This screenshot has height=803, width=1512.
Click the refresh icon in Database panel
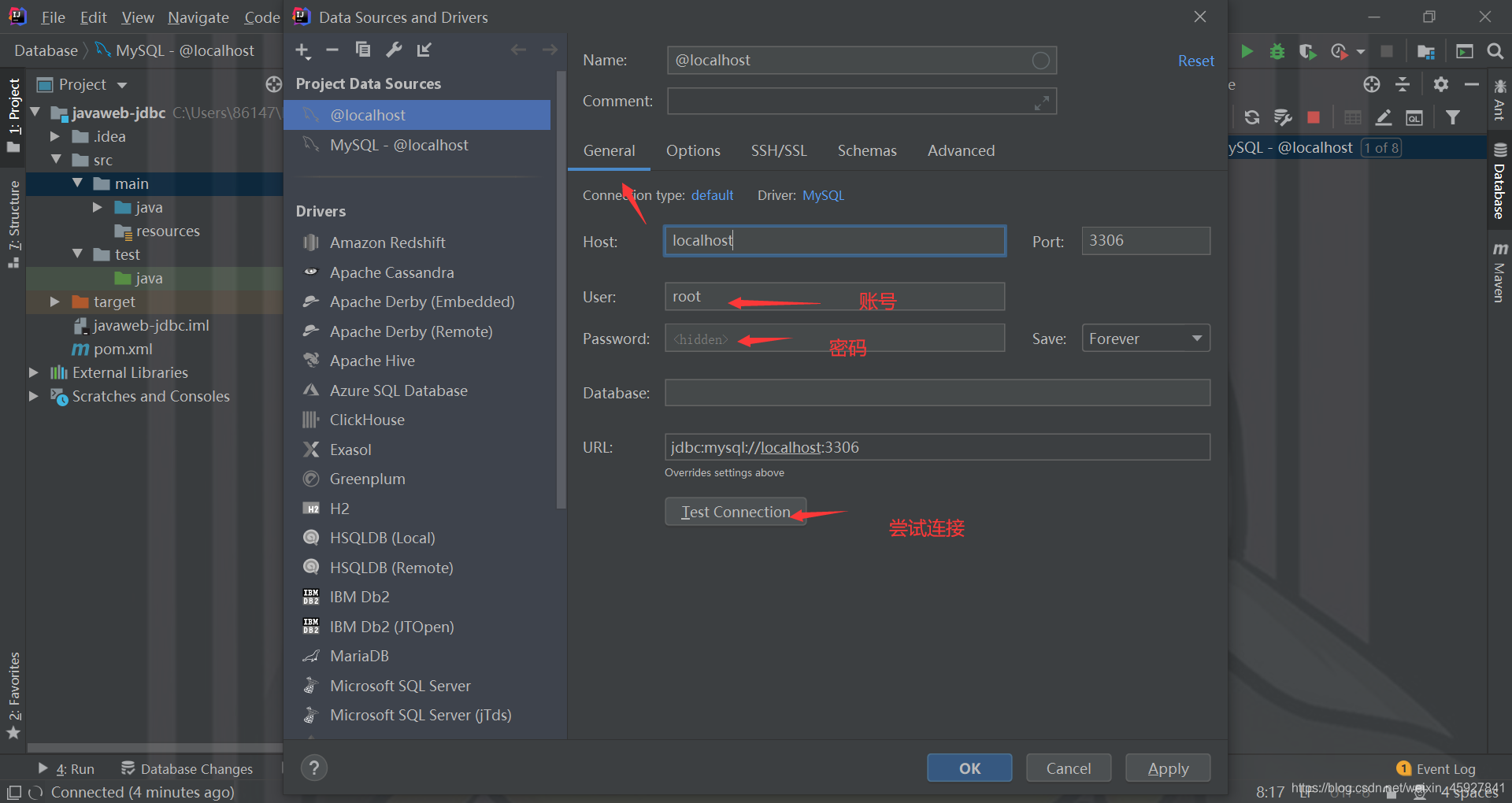click(x=1251, y=117)
